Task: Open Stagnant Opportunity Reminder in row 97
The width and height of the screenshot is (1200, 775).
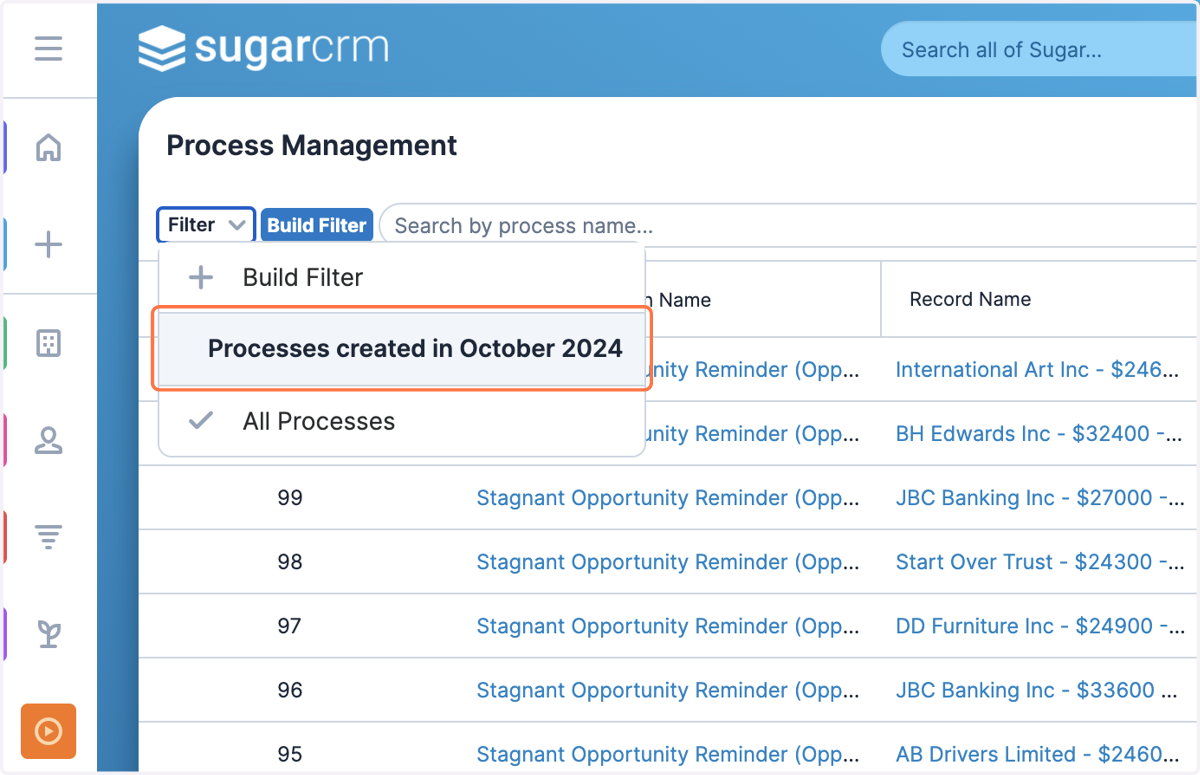Action: (x=667, y=626)
